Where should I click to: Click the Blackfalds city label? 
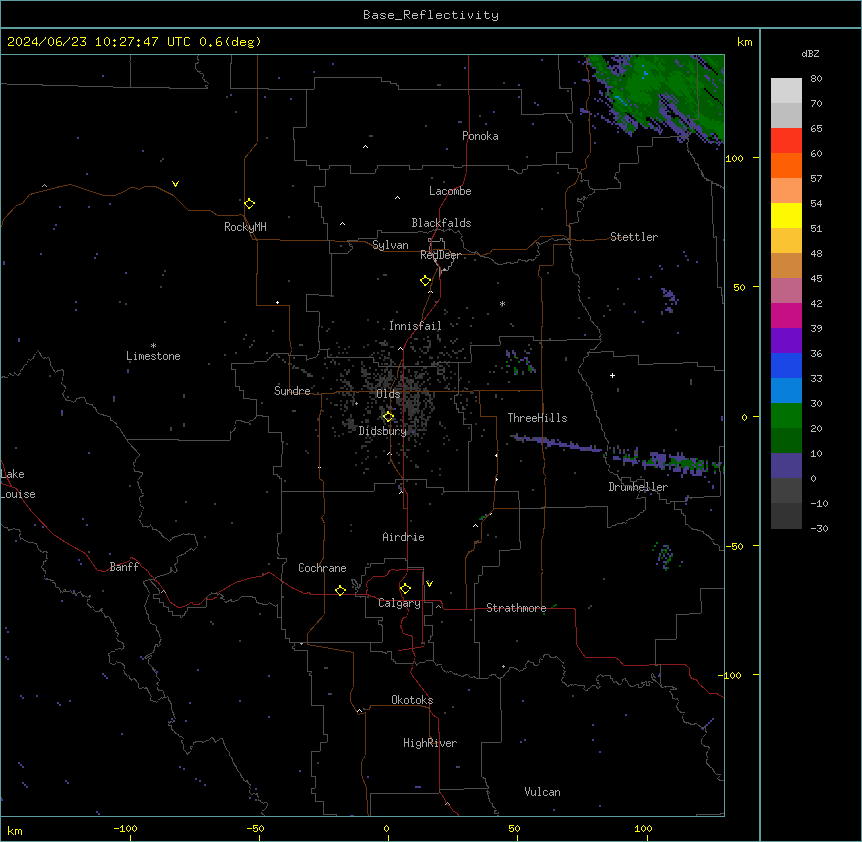point(441,223)
